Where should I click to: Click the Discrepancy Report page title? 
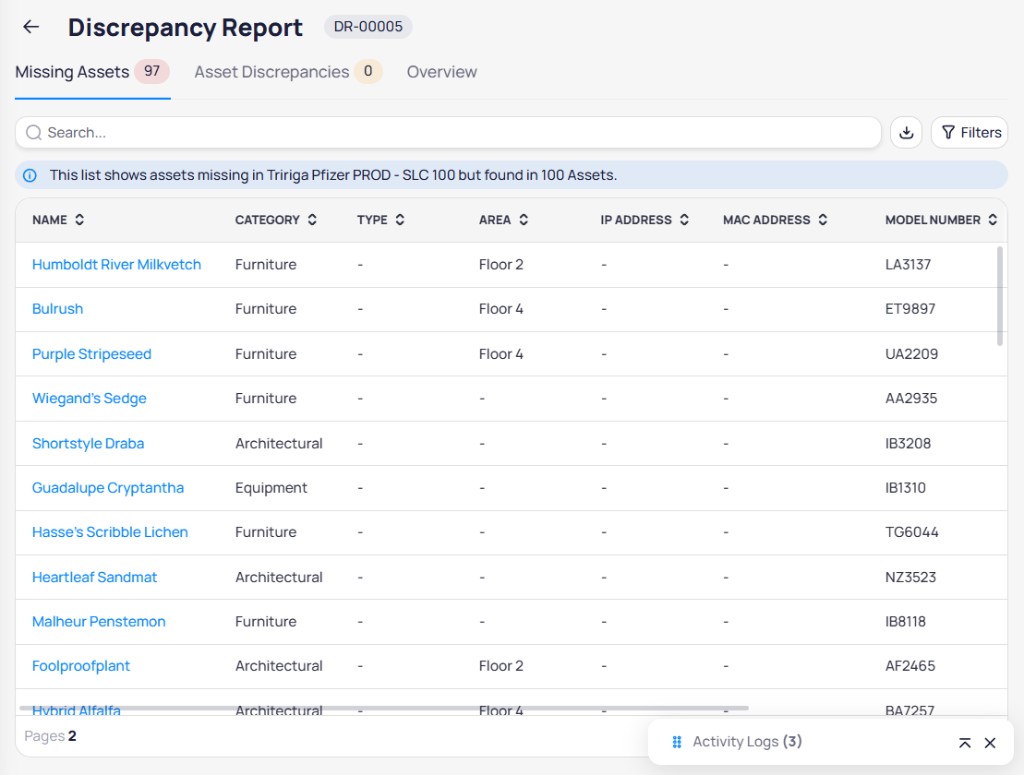point(185,27)
